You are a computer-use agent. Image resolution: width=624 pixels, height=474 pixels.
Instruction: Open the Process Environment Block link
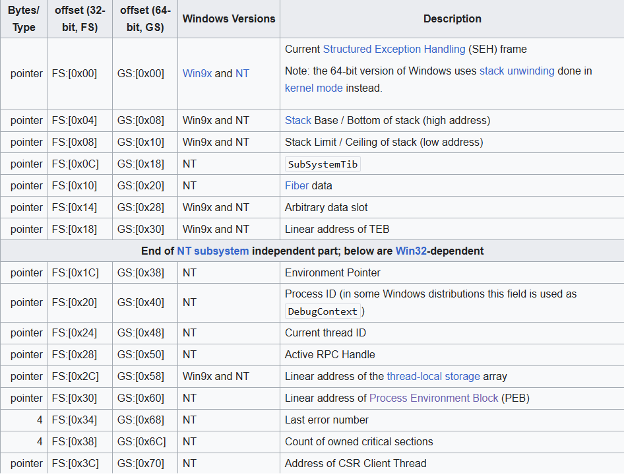[x=434, y=398]
